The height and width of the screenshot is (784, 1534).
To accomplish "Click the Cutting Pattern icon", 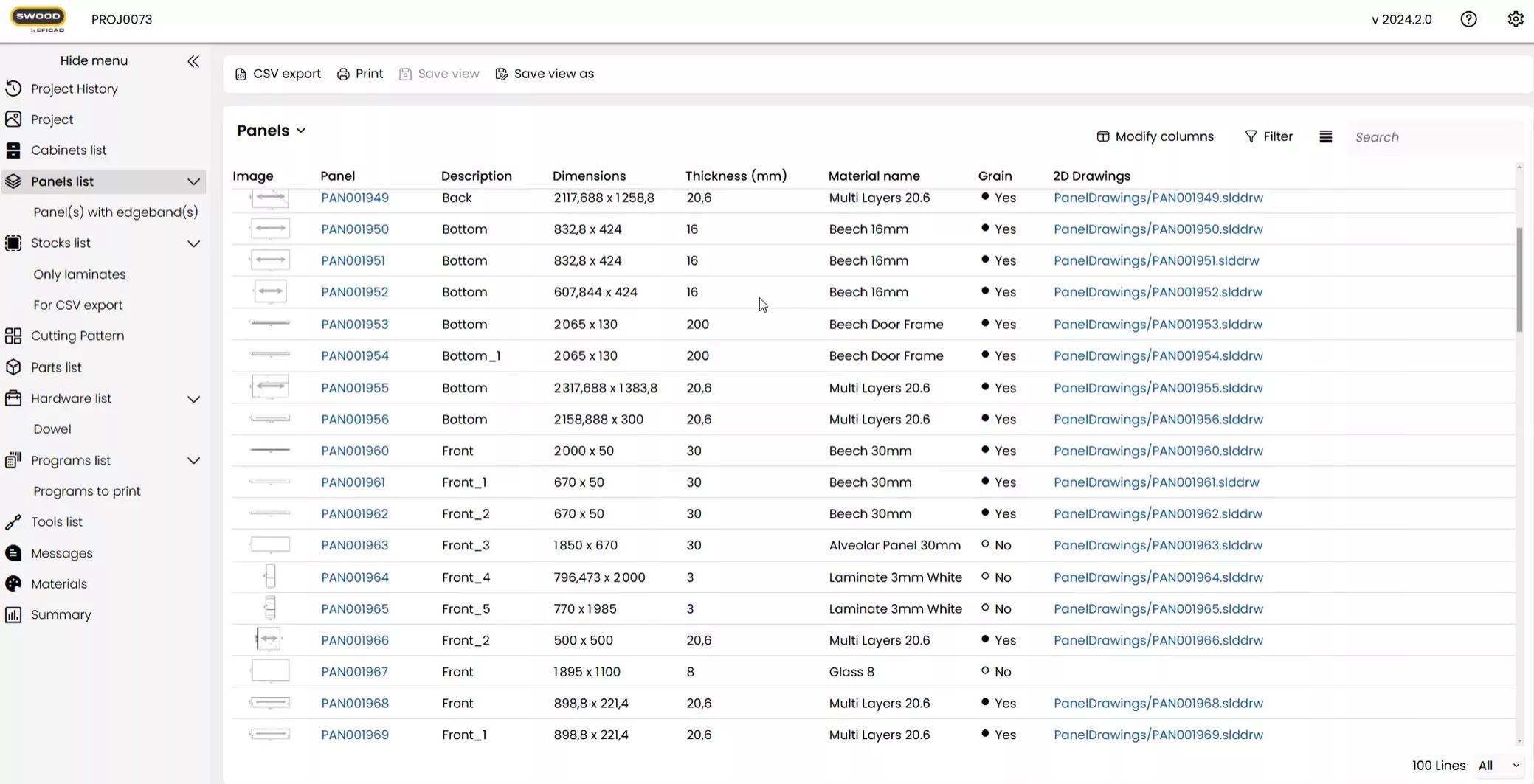I will [x=13, y=336].
